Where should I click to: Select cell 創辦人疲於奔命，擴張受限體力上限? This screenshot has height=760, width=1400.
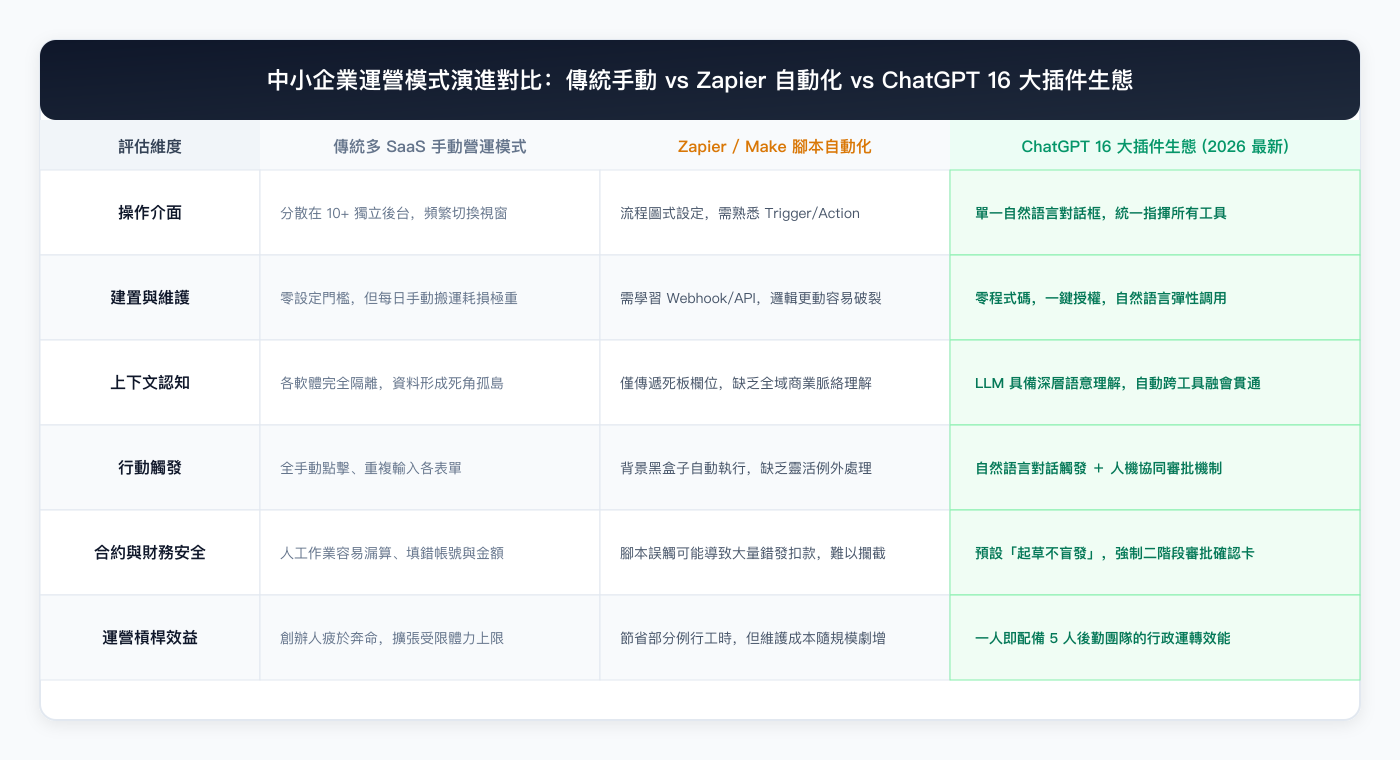430,638
